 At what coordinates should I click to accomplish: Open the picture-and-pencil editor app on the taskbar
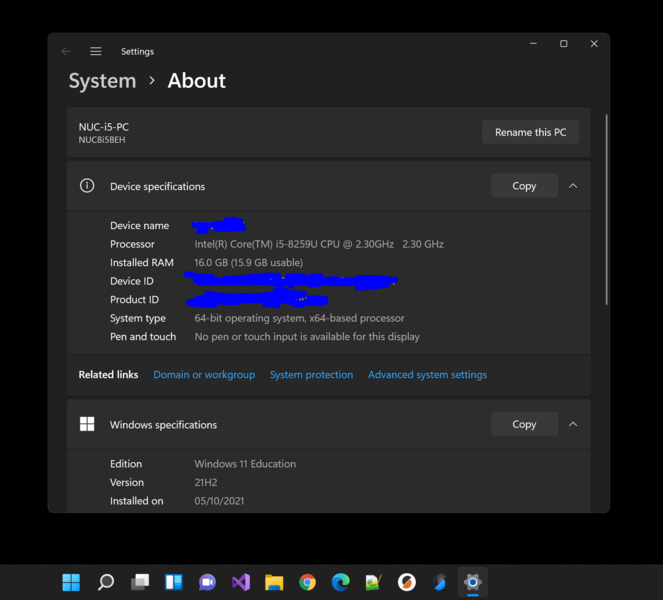[x=374, y=582]
